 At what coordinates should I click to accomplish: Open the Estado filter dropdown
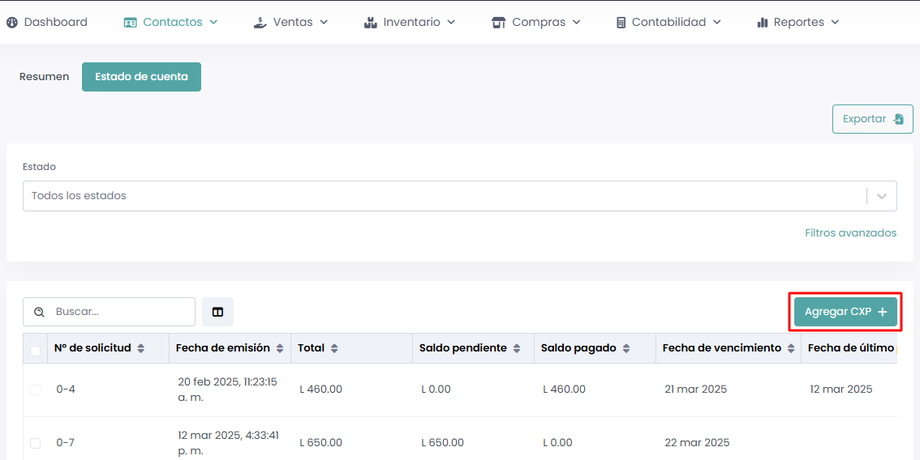(881, 196)
